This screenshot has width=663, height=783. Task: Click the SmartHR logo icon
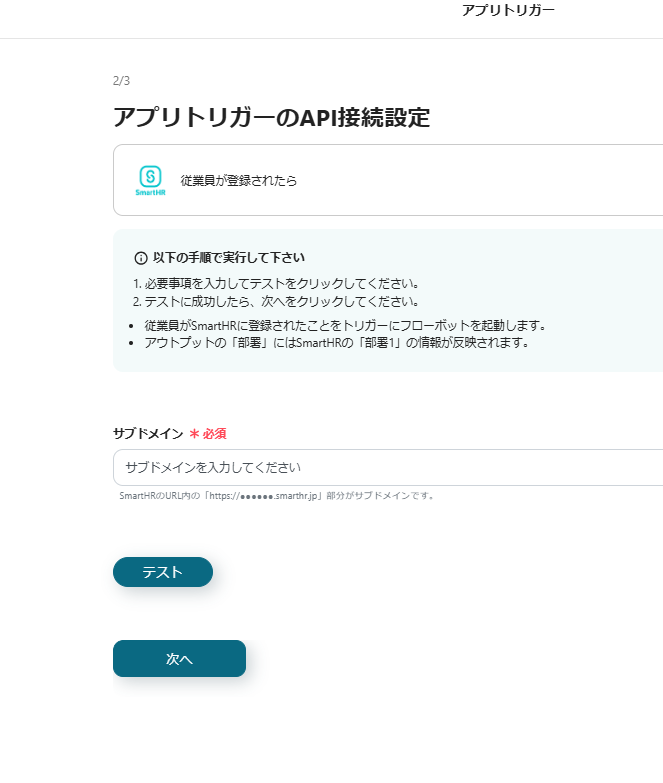(150, 175)
